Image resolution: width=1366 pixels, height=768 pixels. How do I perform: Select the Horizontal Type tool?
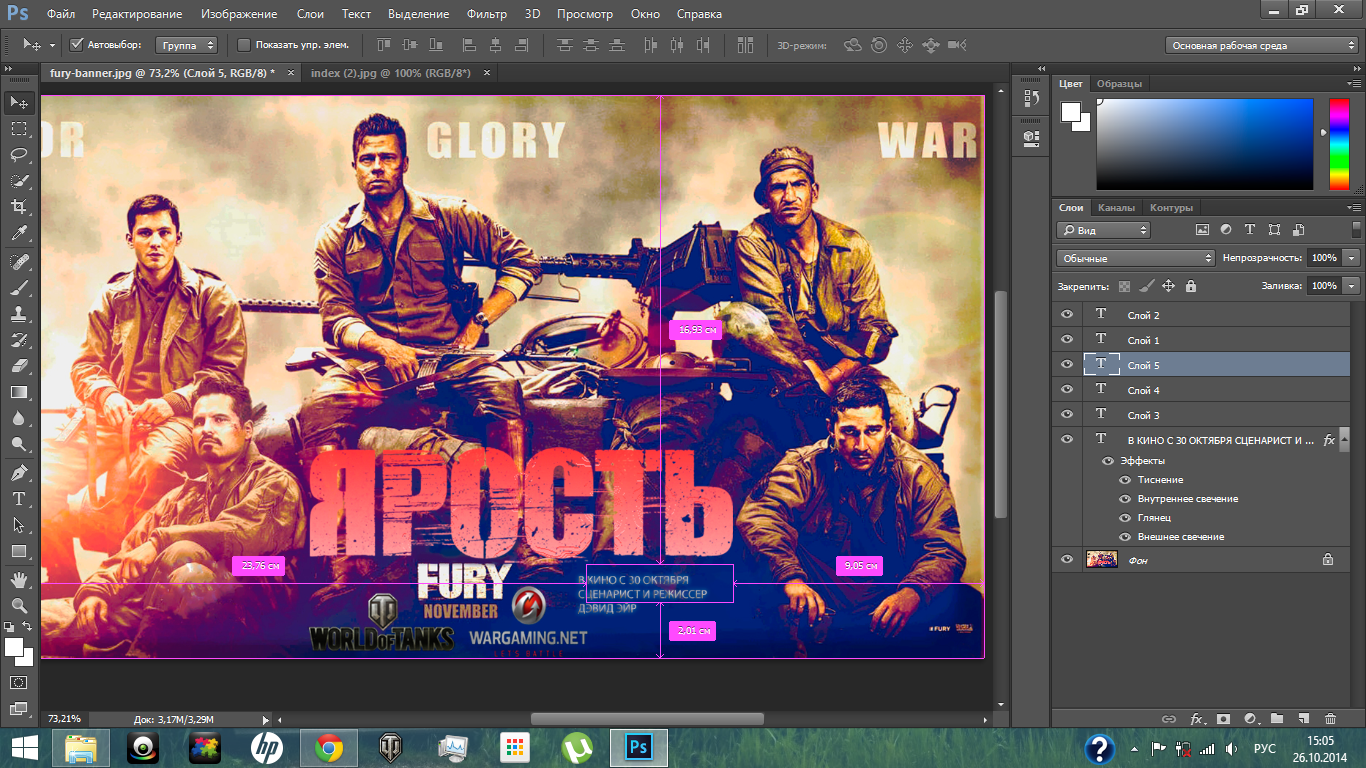coord(19,498)
